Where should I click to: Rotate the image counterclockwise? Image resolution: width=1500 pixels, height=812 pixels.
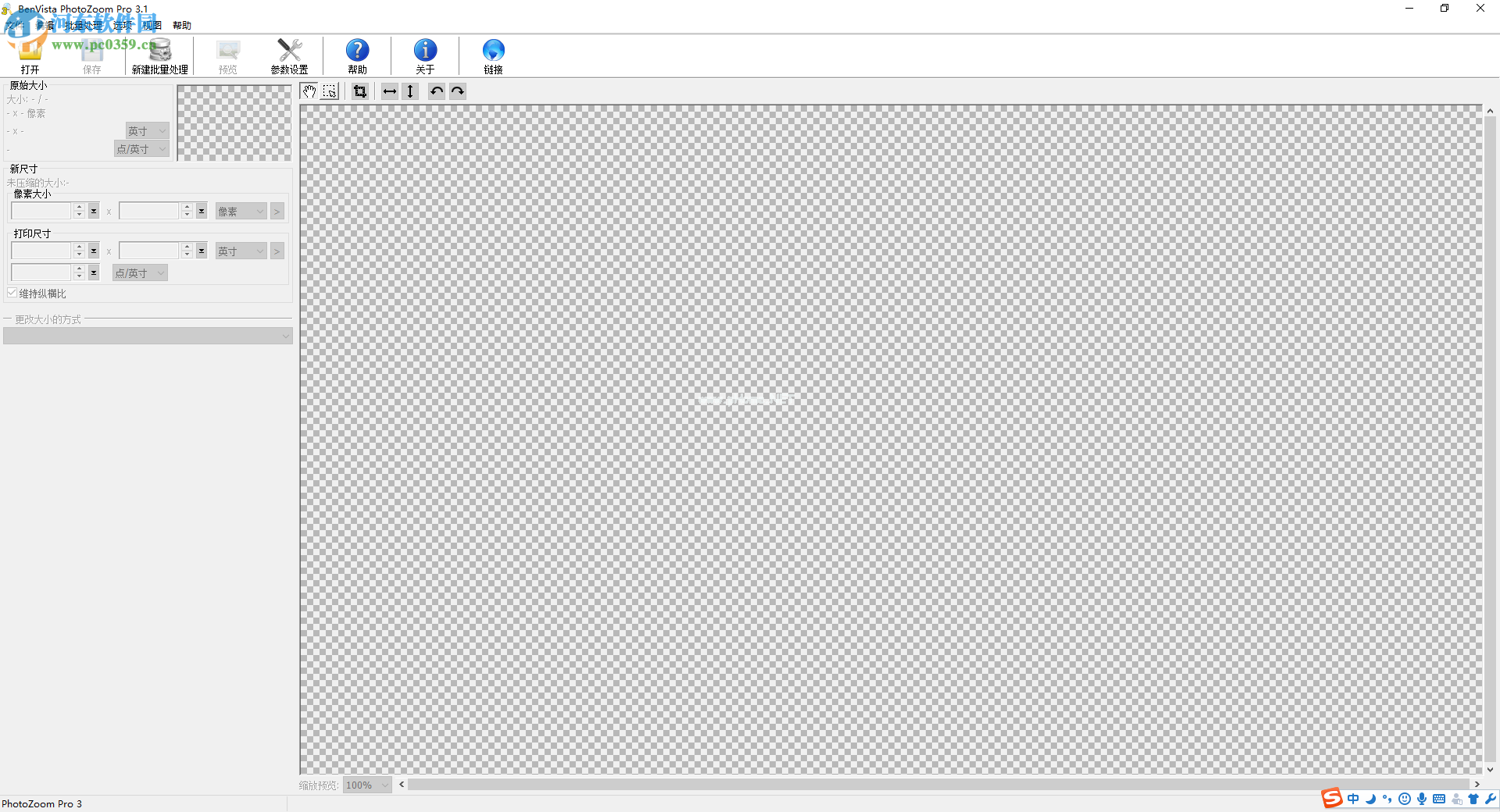point(437,91)
